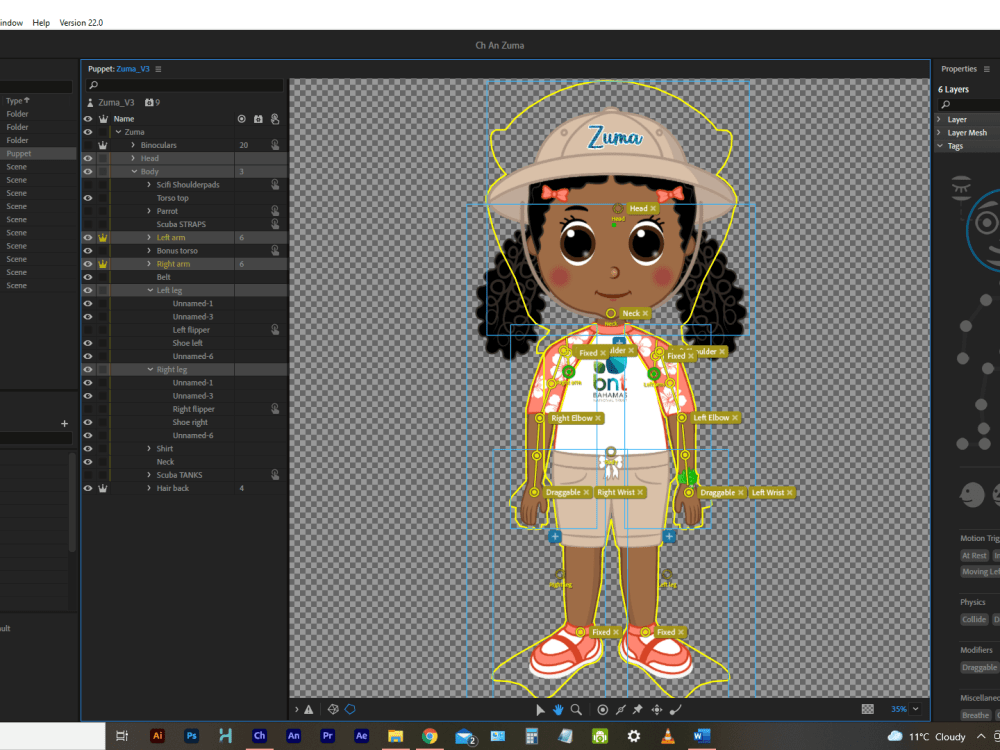Hide the Torso top layer
The width and height of the screenshot is (1000, 750).
click(88, 198)
